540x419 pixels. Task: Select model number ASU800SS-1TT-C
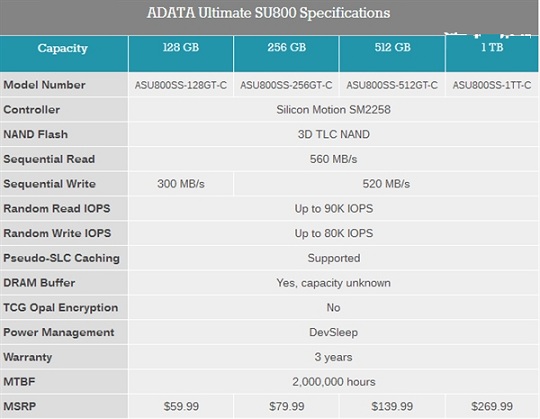tap(492, 85)
